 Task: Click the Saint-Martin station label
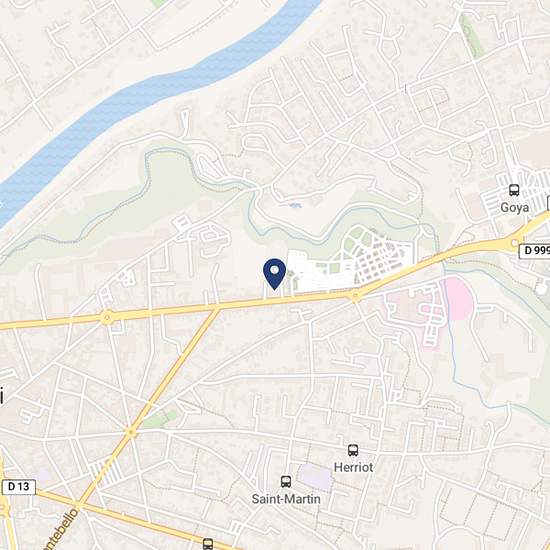click(x=286, y=499)
